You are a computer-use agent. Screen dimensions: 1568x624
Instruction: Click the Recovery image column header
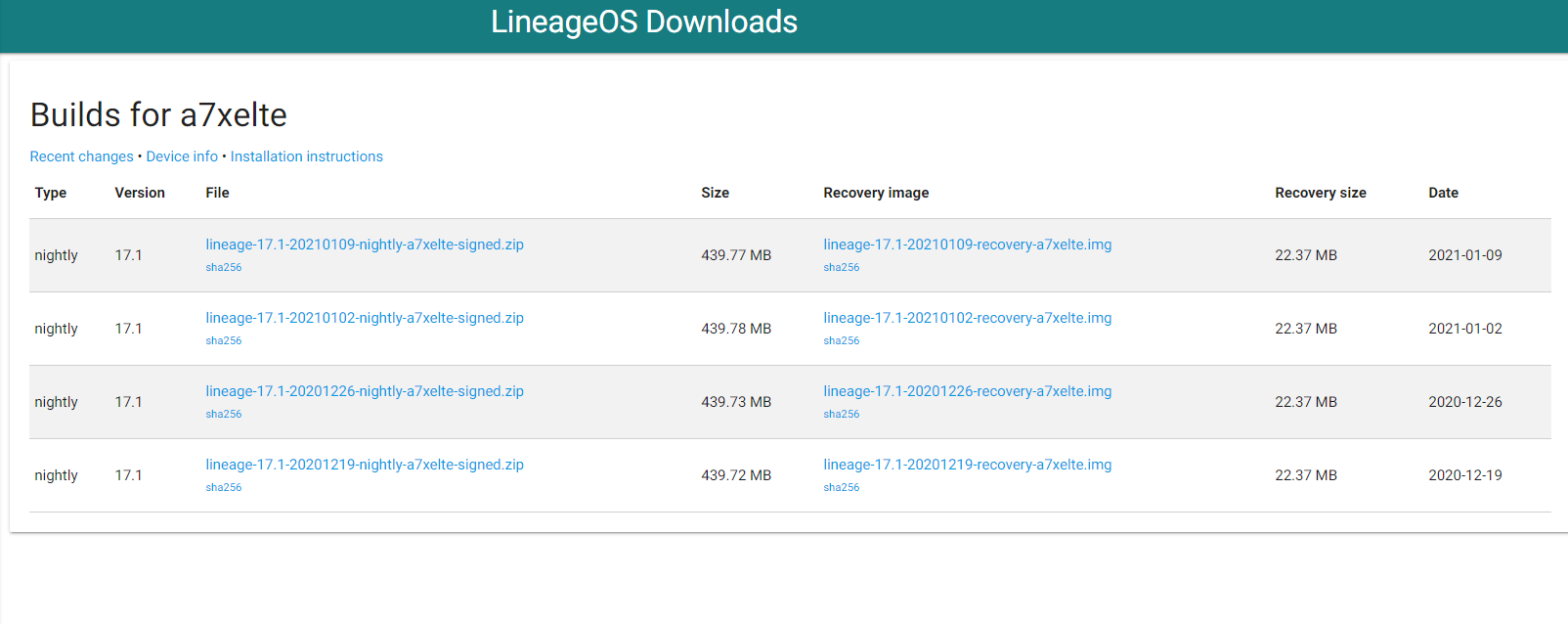click(876, 193)
